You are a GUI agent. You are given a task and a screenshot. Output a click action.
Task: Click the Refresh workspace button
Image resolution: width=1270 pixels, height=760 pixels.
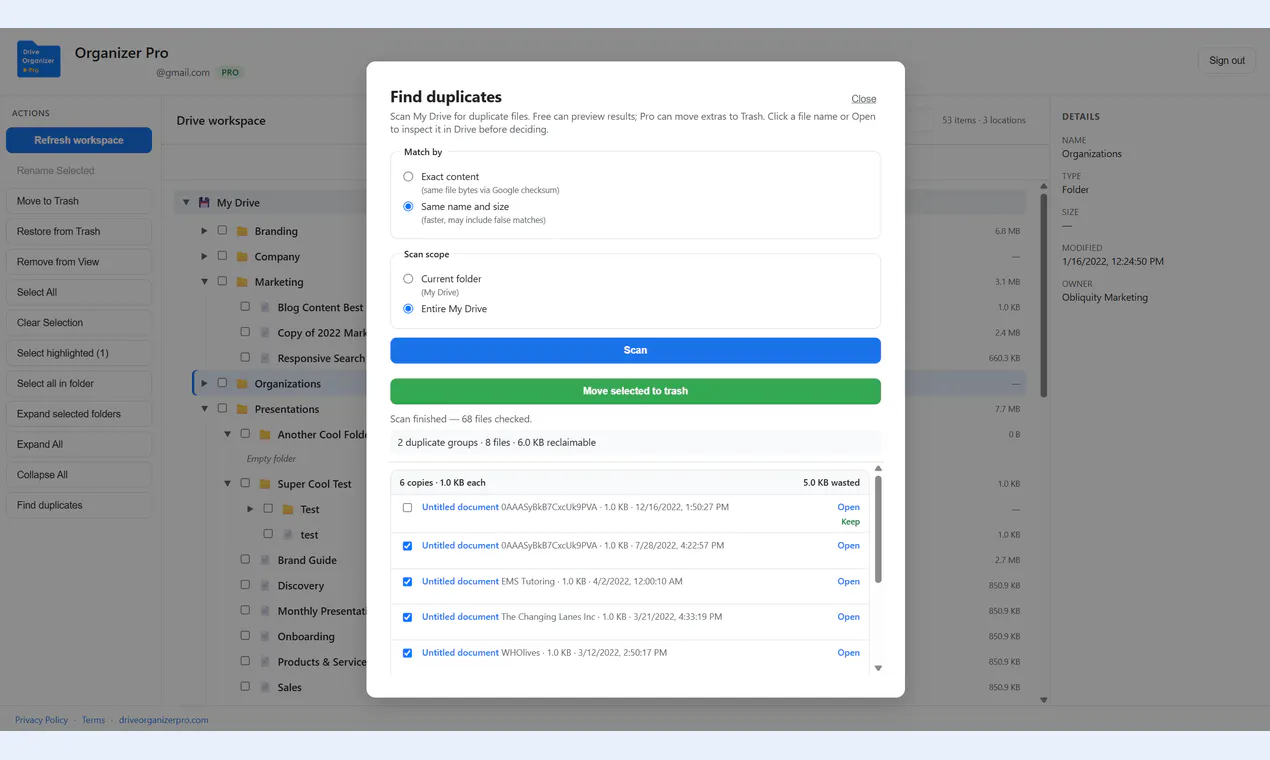point(79,140)
